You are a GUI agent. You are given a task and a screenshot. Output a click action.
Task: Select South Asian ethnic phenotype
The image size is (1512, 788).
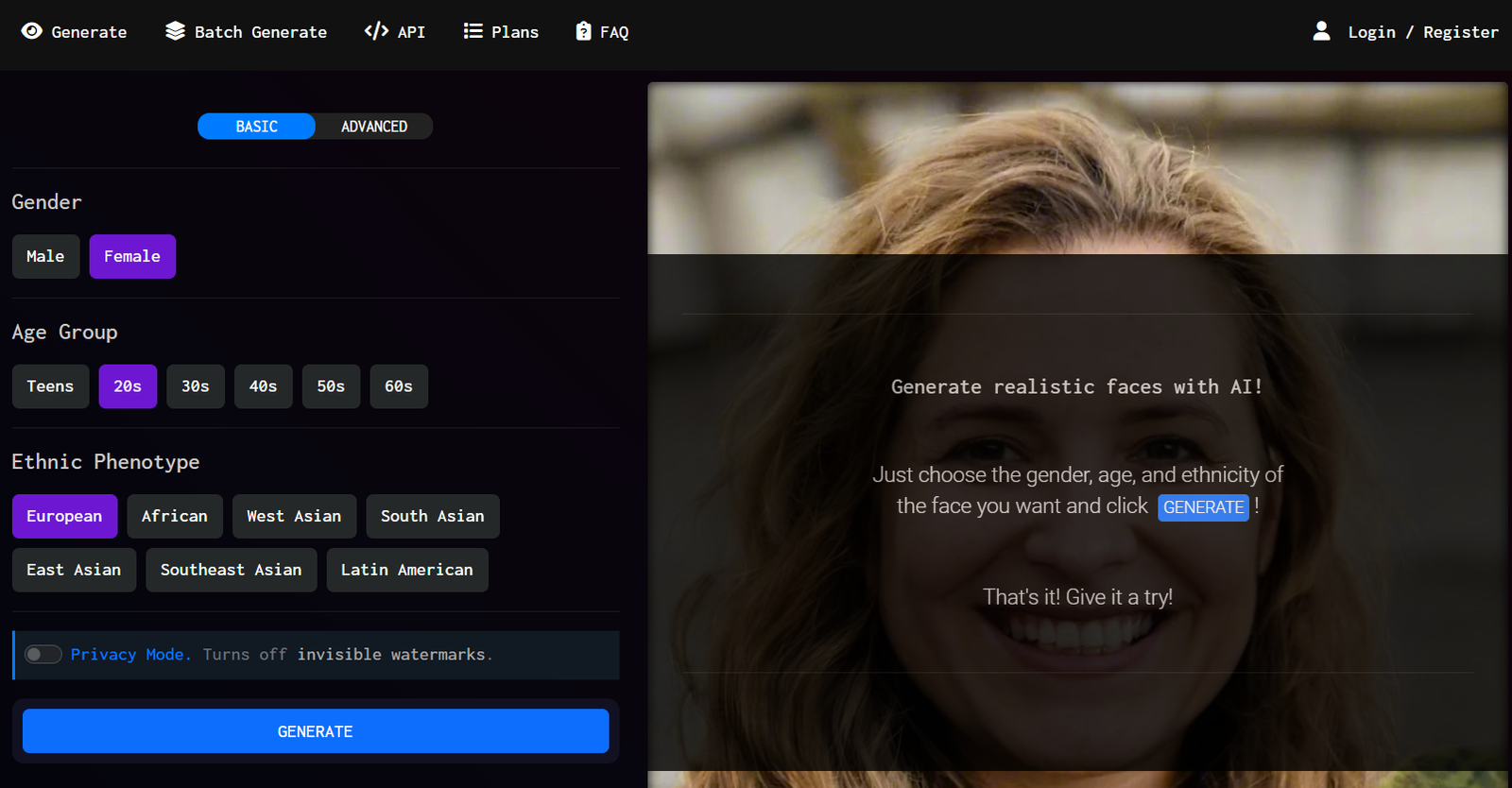point(433,516)
